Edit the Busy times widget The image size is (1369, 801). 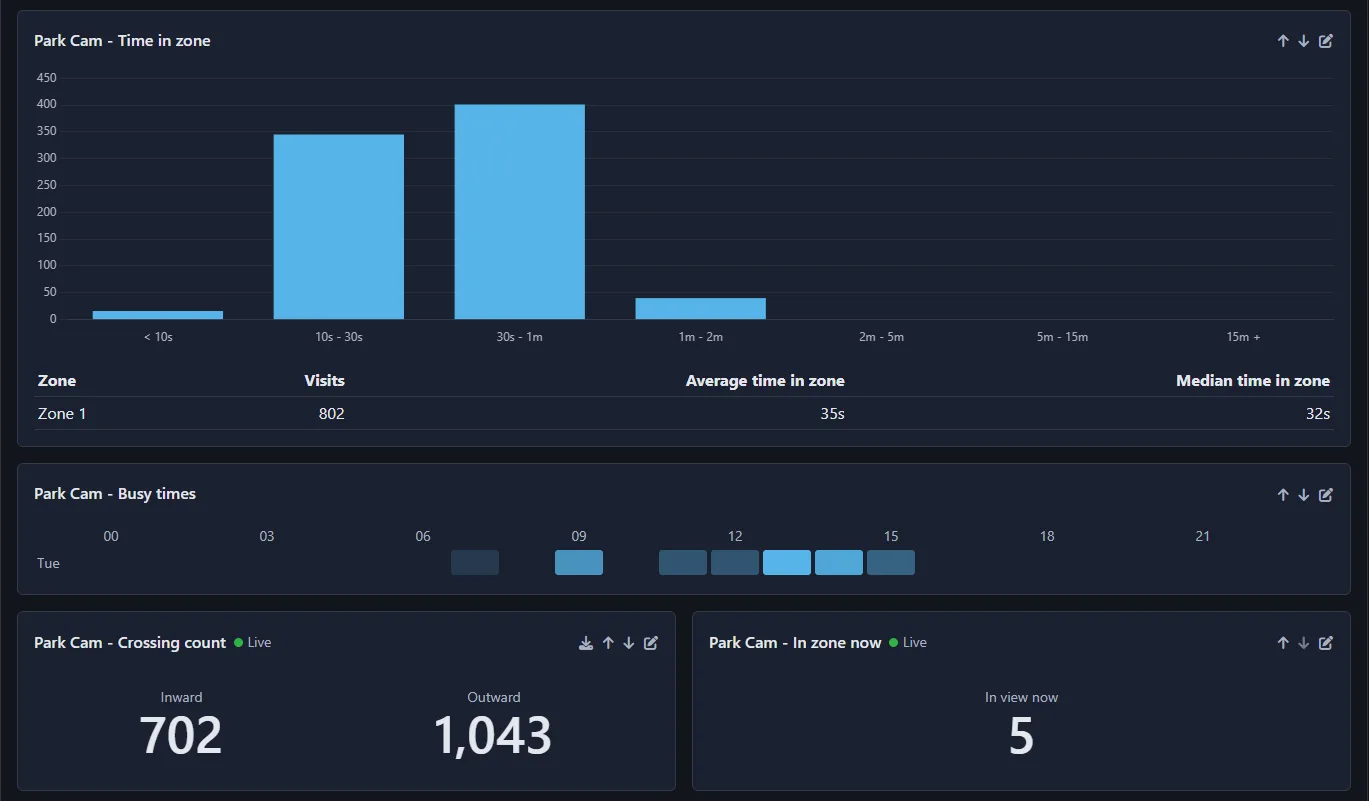click(1326, 494)
